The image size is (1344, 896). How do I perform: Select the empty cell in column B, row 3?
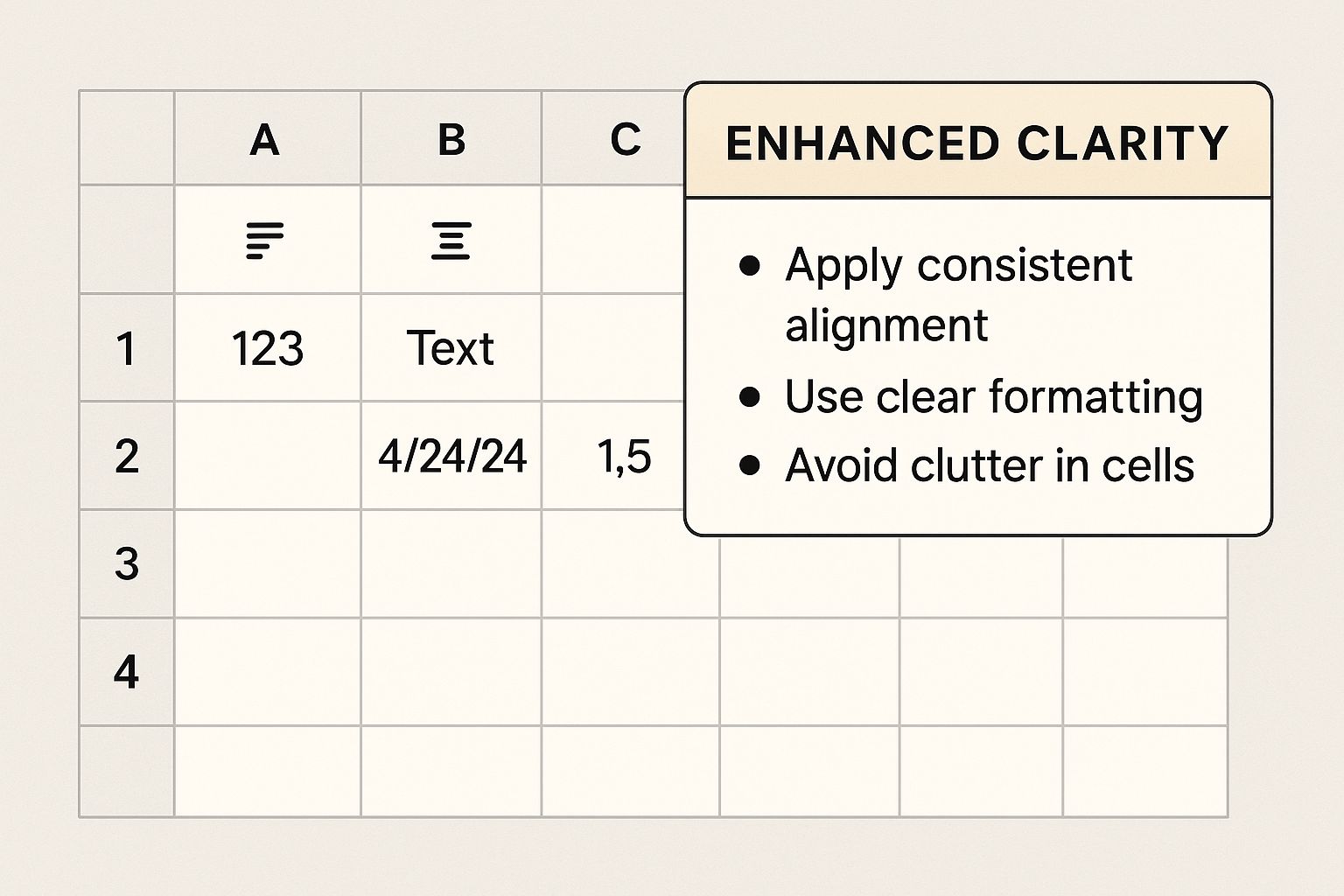[451, 563]
